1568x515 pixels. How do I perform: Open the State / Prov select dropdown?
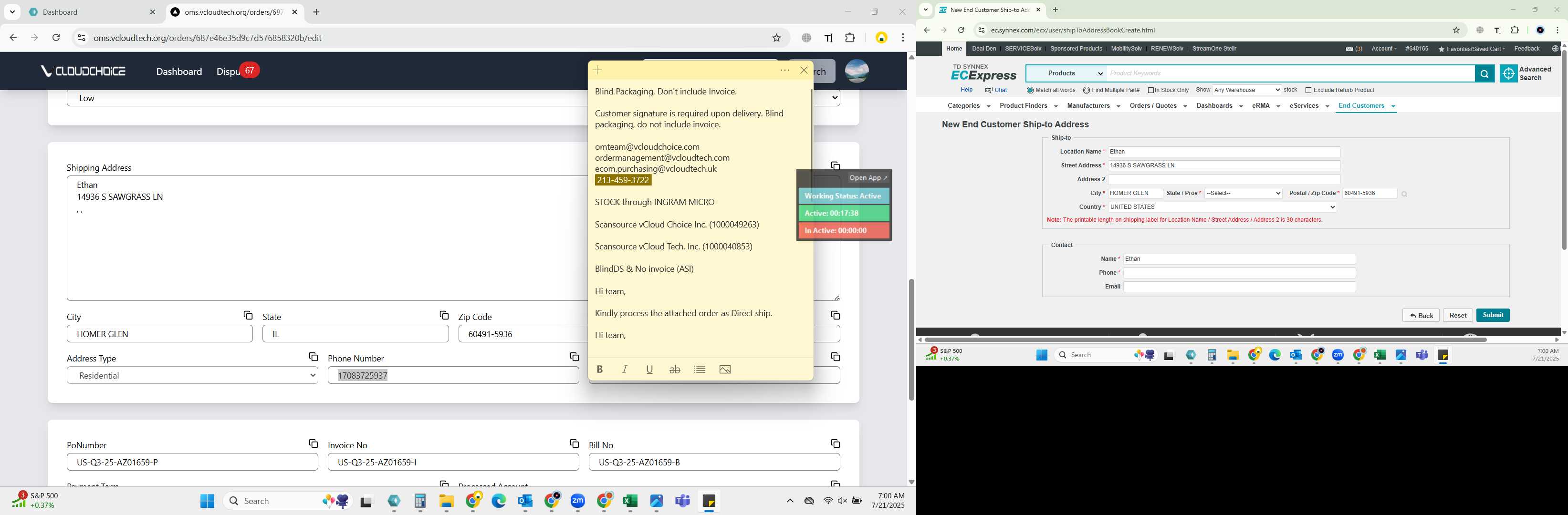point(1243,193)
